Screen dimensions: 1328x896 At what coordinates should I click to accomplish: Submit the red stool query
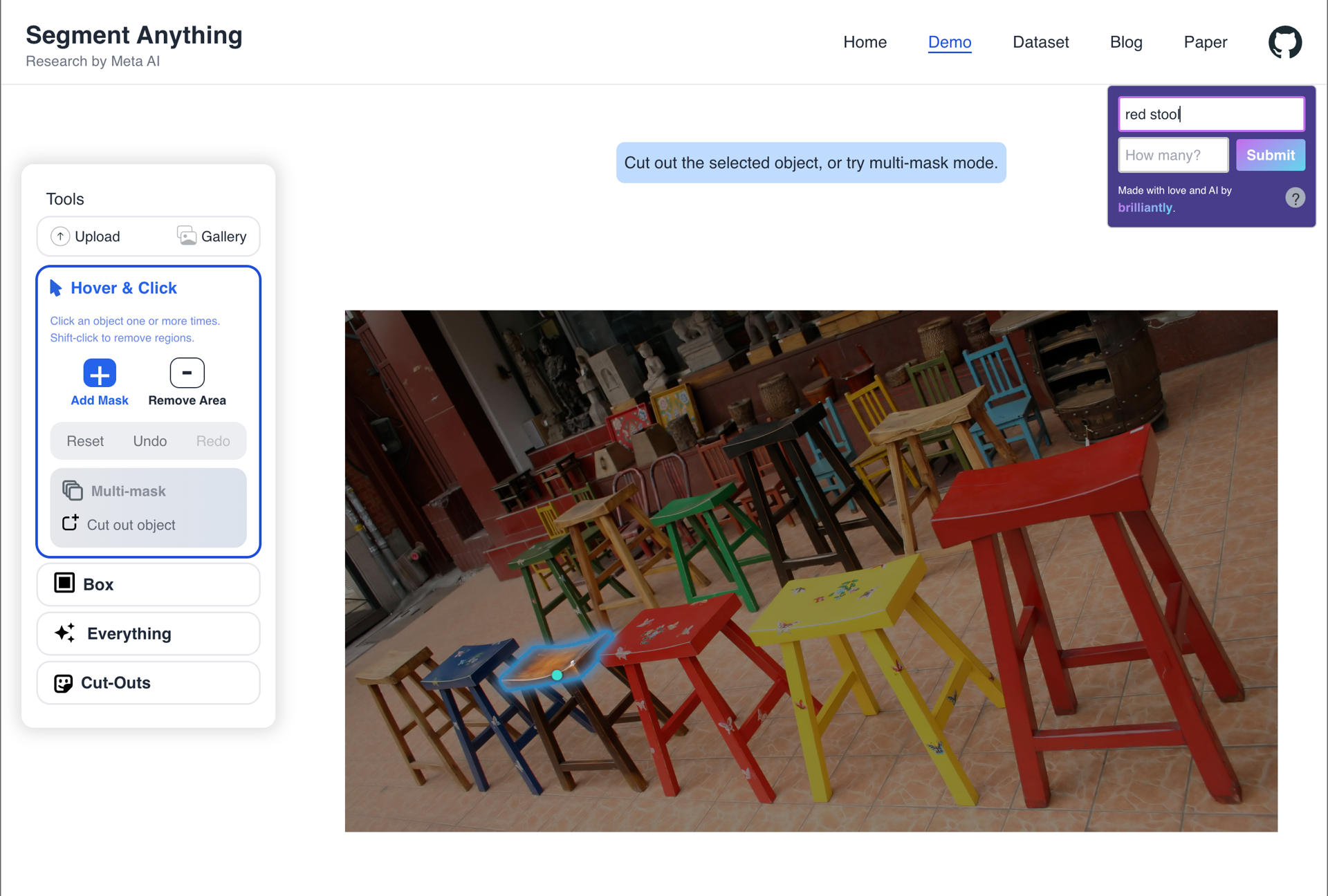[1270, 155]
